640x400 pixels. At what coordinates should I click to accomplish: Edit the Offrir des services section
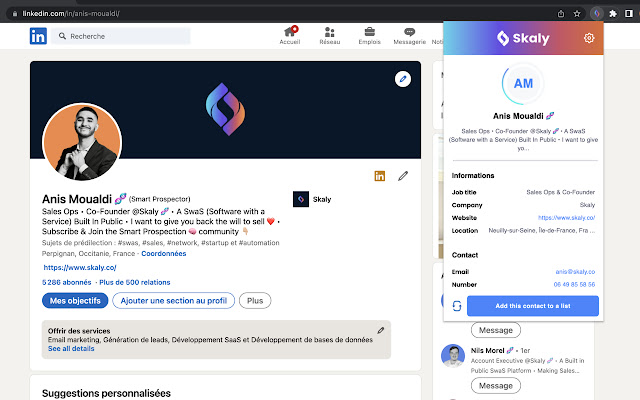380,330
